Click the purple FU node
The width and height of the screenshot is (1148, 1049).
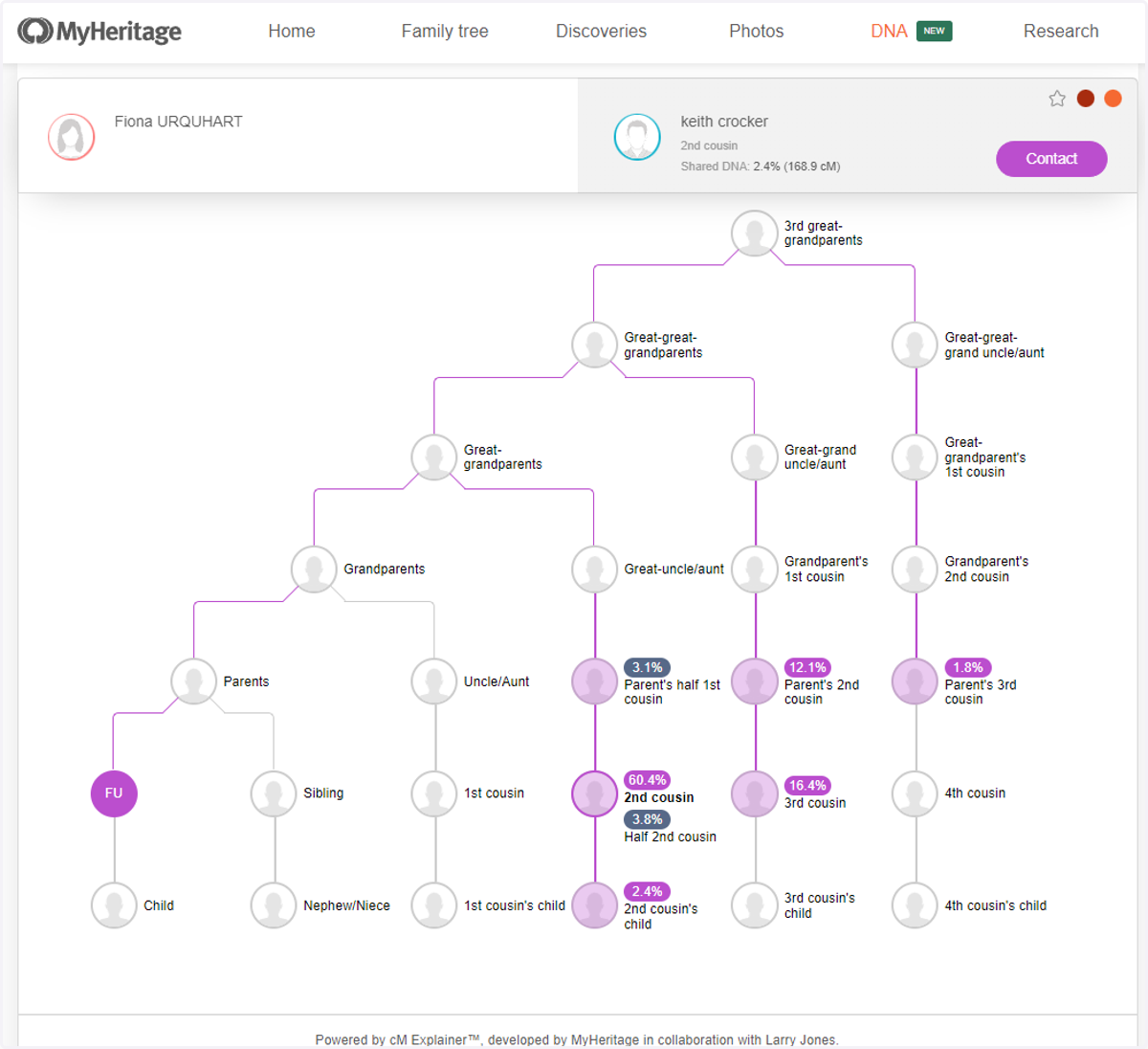114,793
